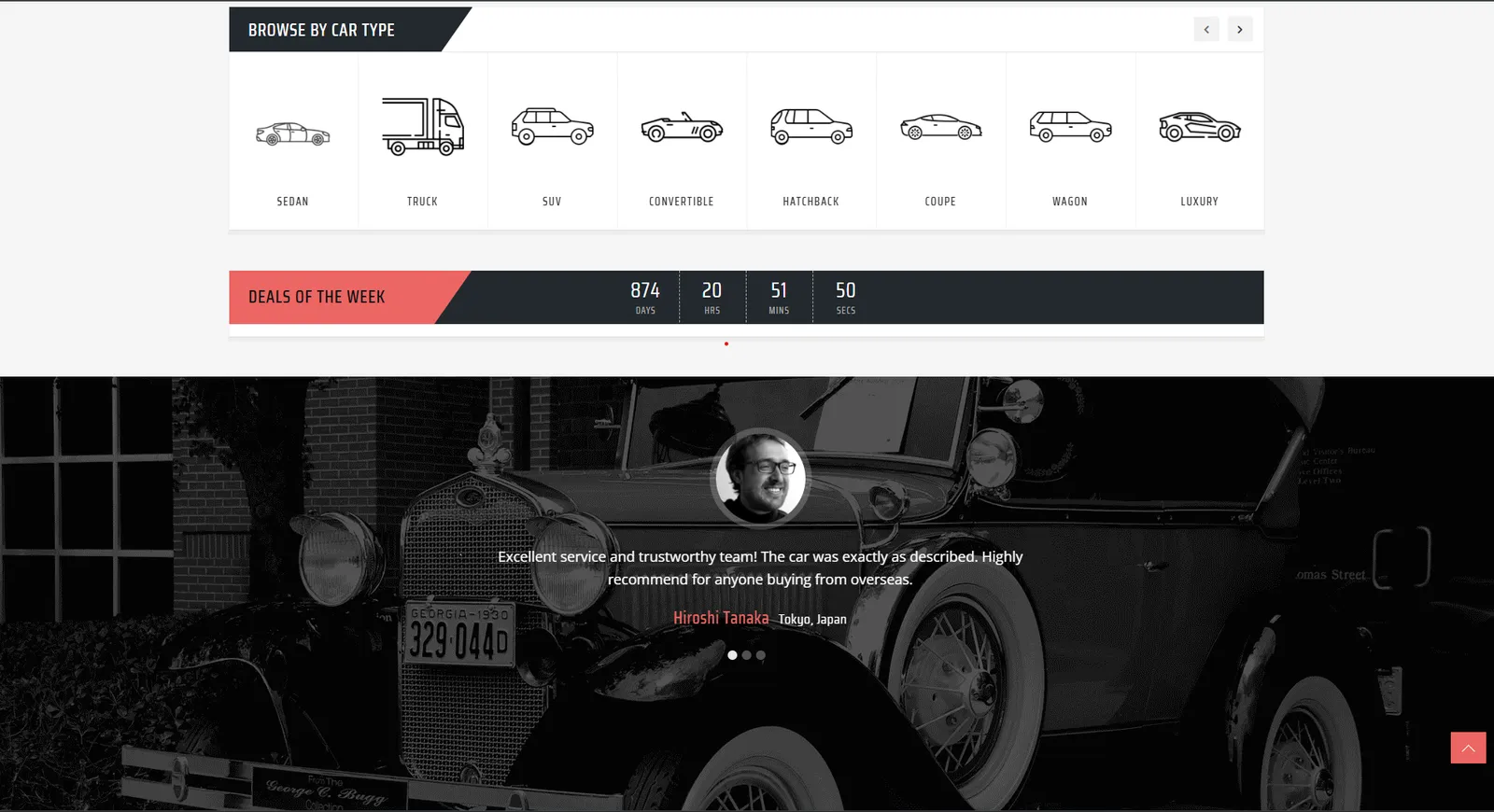Click the SUV text label

(552, 202)
